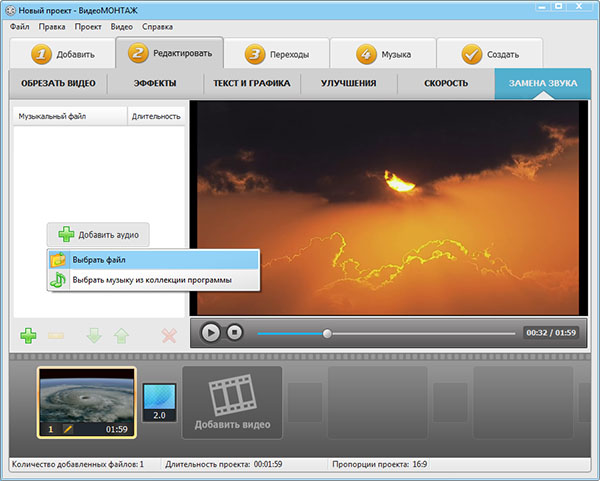Click the folder icon next to Выбрать файл

pyautogui.click(x=58, y=260)
